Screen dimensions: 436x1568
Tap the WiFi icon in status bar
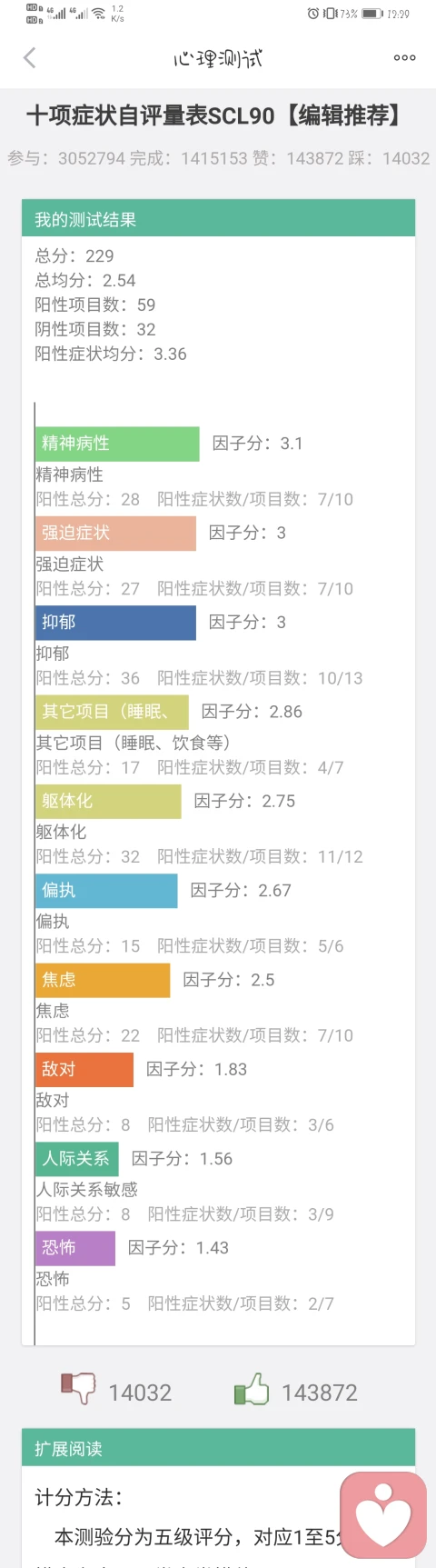(98, 14)
